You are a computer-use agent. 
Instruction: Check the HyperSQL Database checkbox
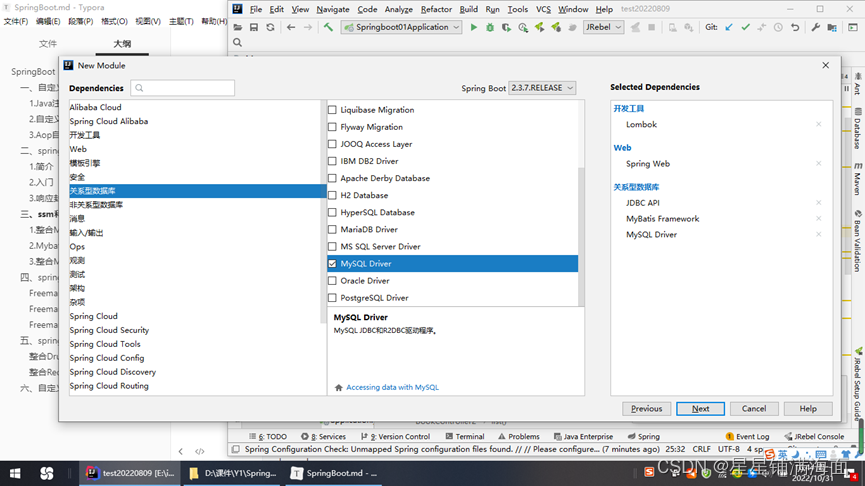click(332, 212)
